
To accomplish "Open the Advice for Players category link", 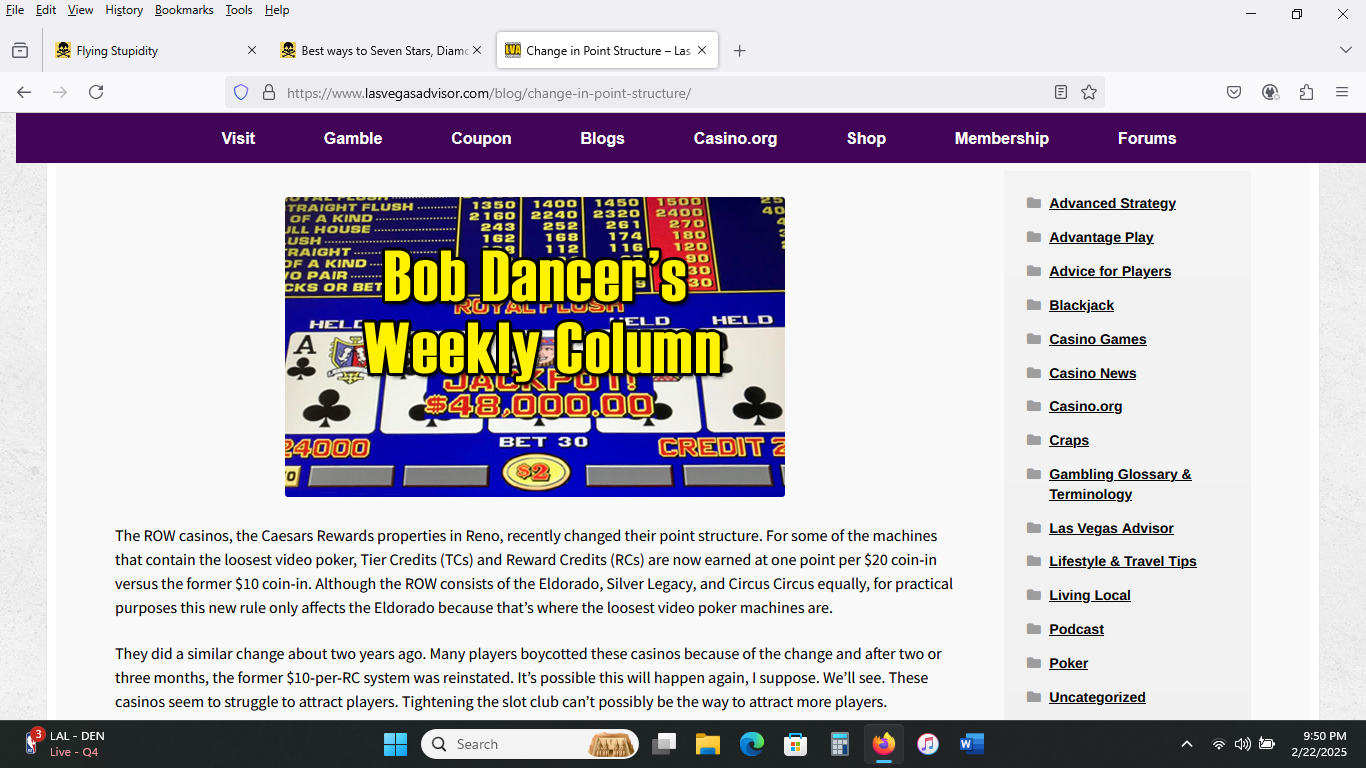I will (x=1110, y=271).
